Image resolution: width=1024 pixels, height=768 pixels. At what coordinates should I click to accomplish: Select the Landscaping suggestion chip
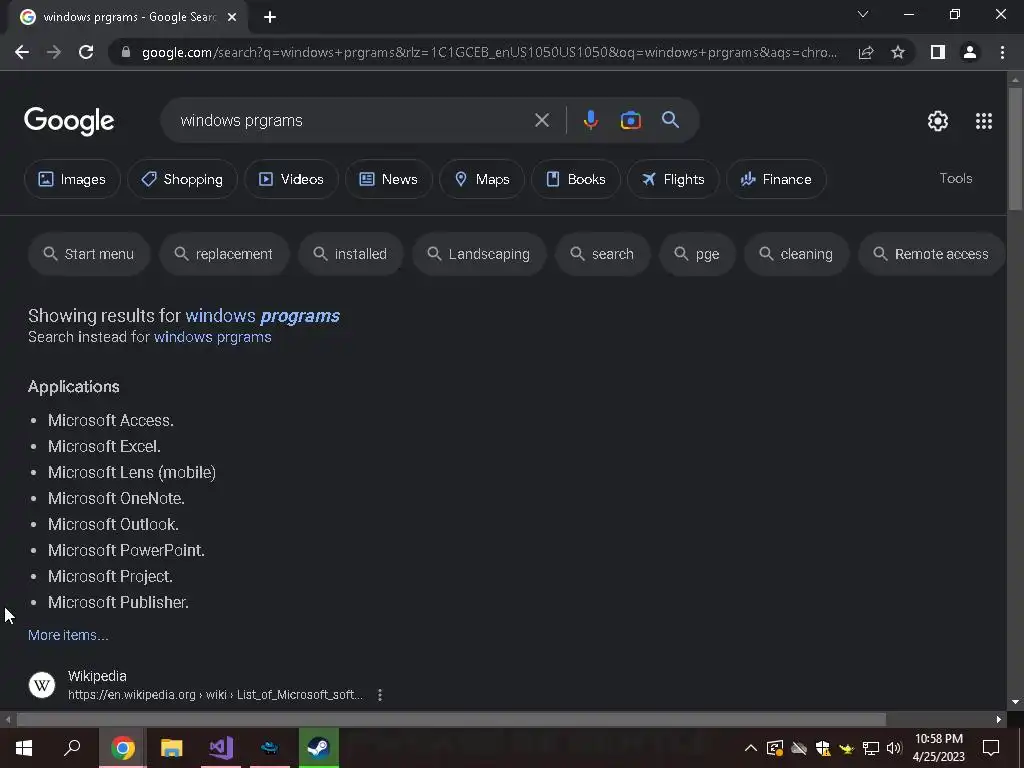point(479,254)
